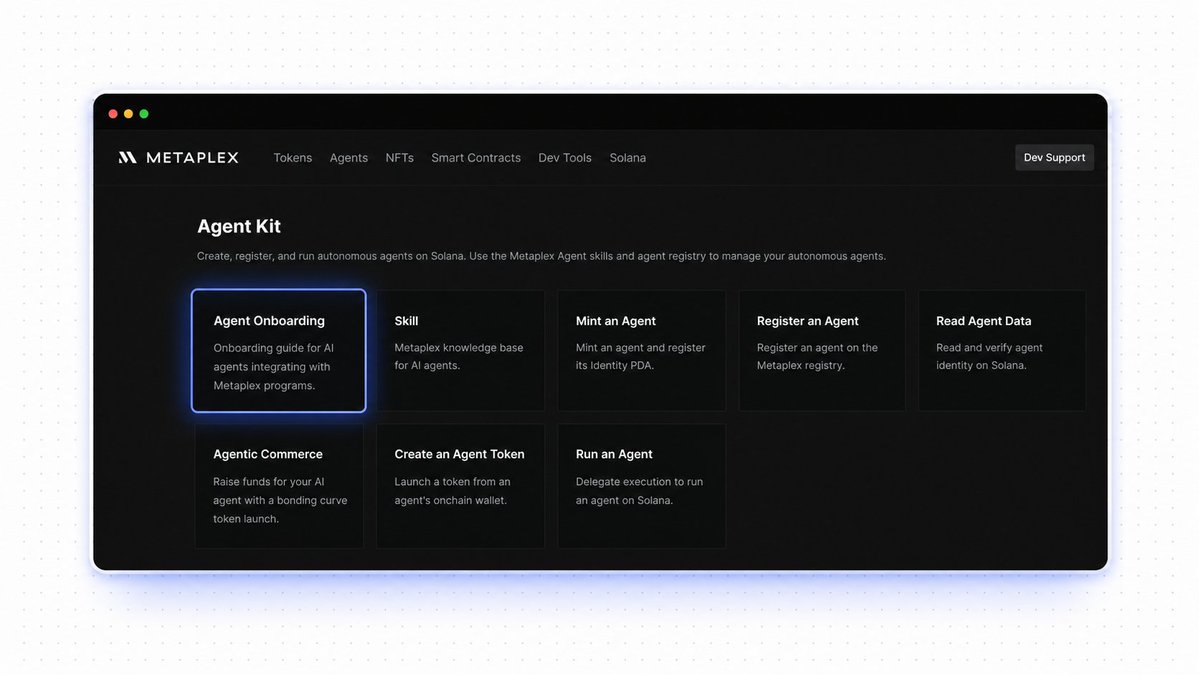This screenshot has width=1199, height=675.
Task: Open the Solana menu
Action: (x=628, y=157)
